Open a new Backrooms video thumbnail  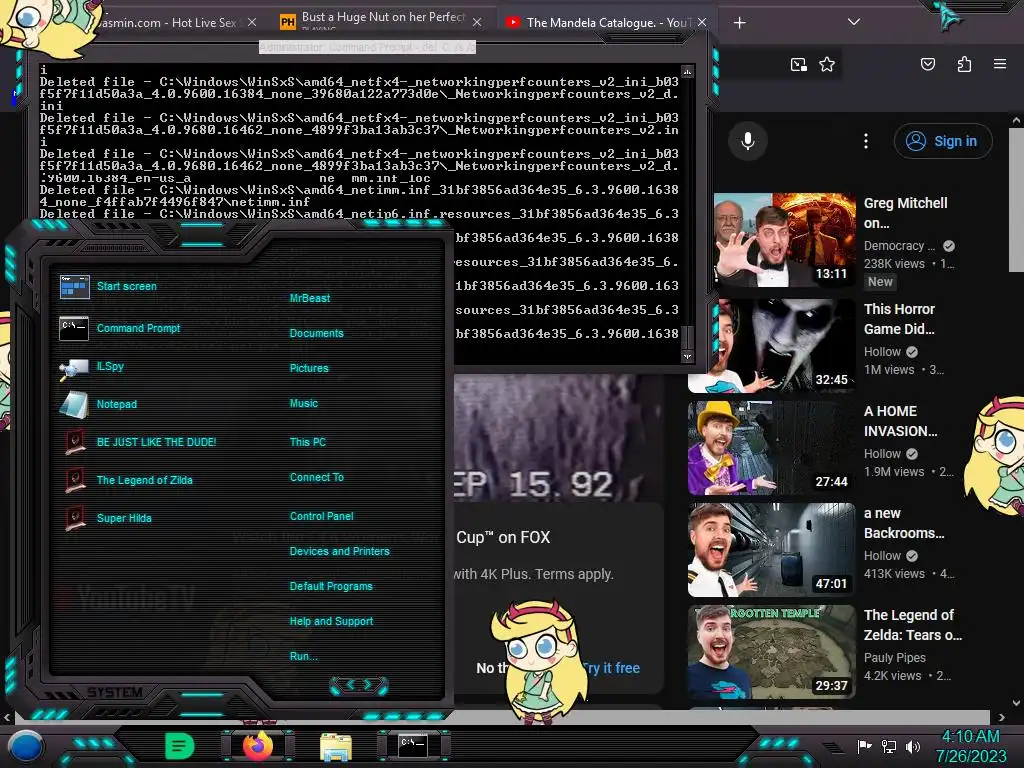coord(771,550)
